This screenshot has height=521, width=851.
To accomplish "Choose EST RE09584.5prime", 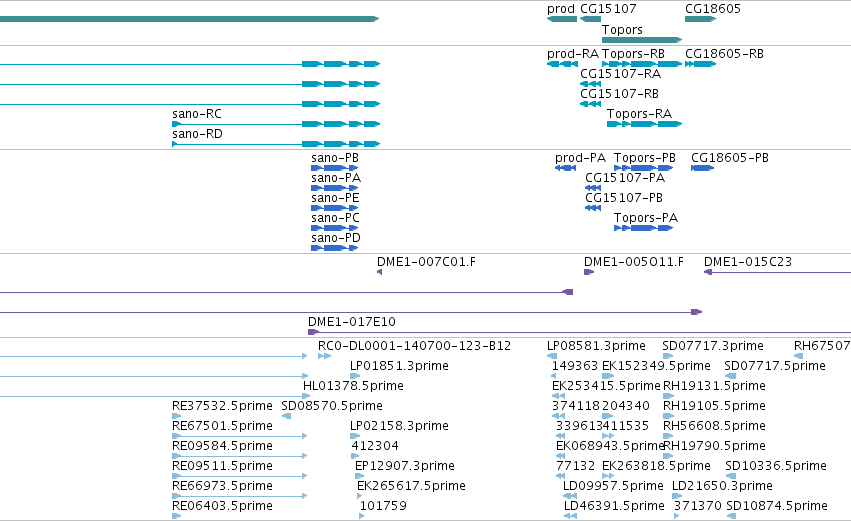I will pyautogui.click(x=240, y=457).
